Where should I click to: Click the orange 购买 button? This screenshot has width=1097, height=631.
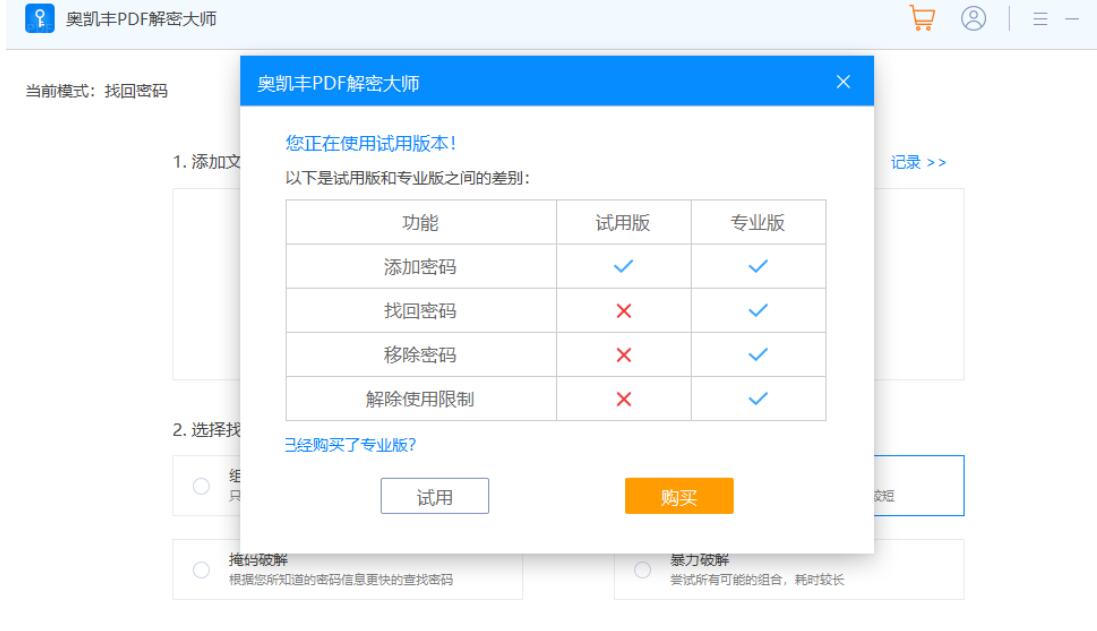[679, 496]
